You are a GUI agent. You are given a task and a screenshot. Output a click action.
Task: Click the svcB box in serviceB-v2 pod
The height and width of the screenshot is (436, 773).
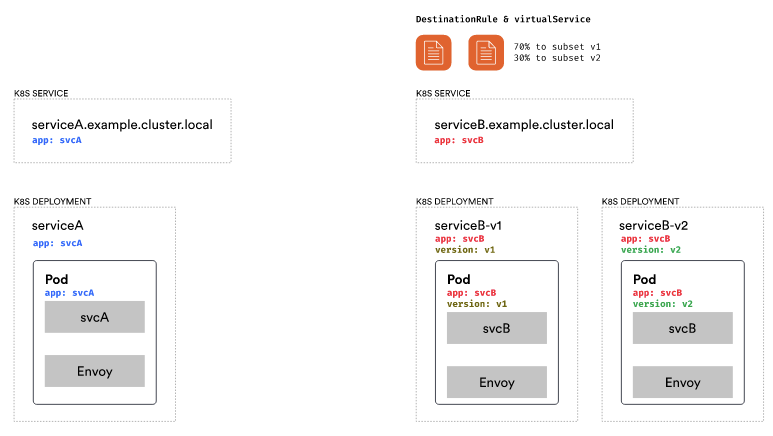(683, 328)
